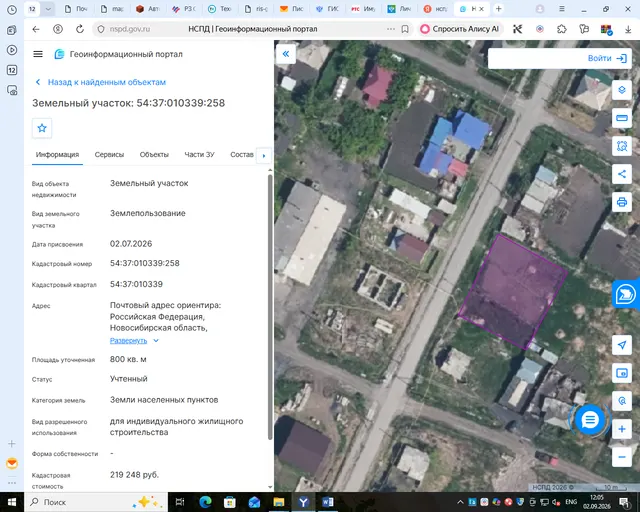The height and width of the screenshot is (512, 640).
Task: Open the hamburger menu of the portal
Action: [x=38, y=54]
